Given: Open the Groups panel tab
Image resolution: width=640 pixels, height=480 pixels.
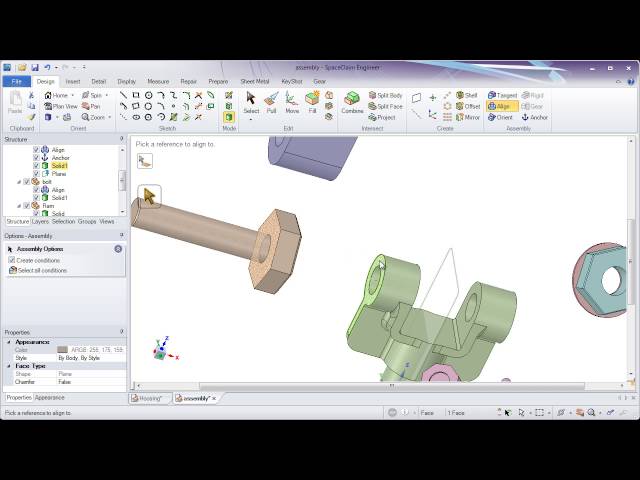Looking at the screenshot, I should pyautogui.click(x=87, y=221).
